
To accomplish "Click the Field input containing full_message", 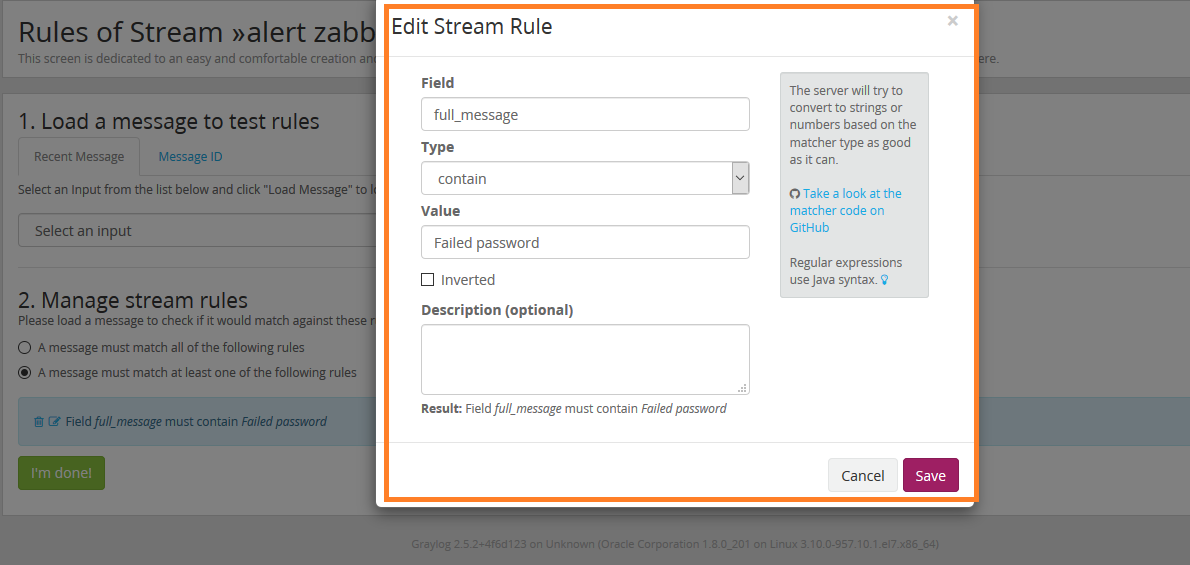I will point(585,114).
